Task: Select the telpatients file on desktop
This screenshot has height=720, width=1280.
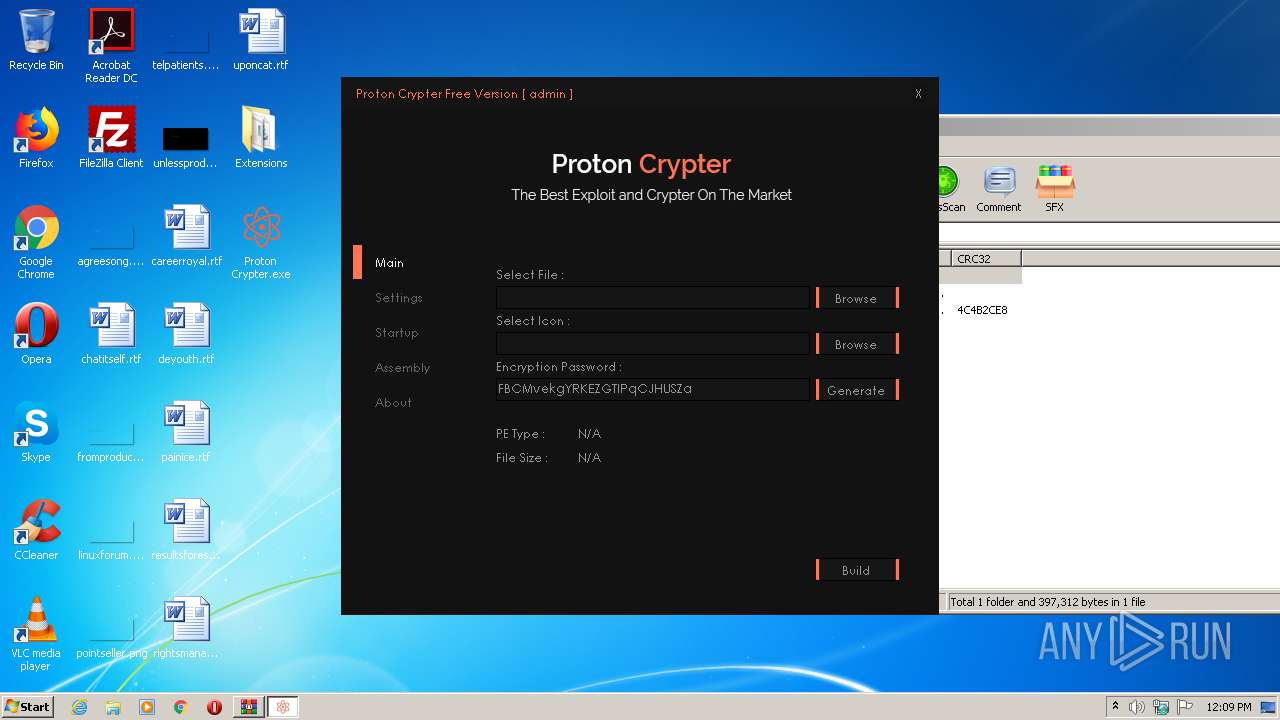Action: (x=186, y=48)
